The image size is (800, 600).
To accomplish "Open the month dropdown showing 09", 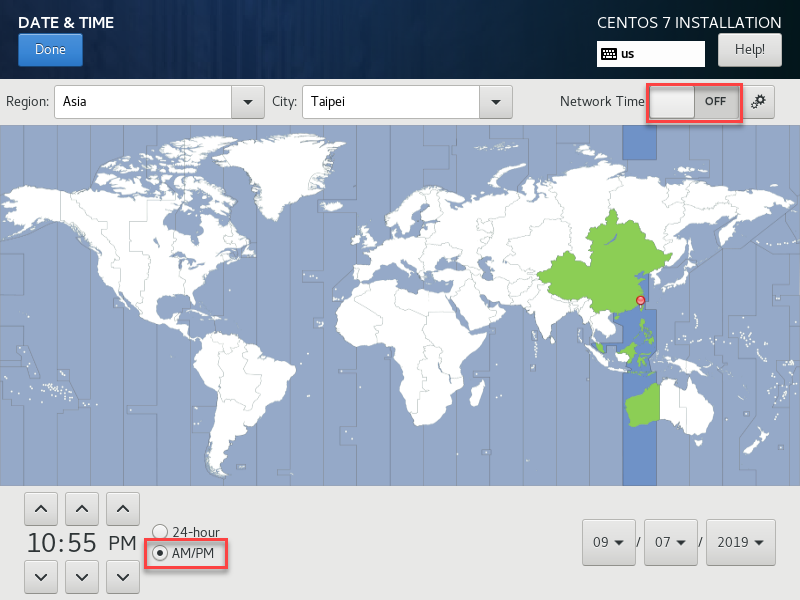I will [x=609, y=542].
